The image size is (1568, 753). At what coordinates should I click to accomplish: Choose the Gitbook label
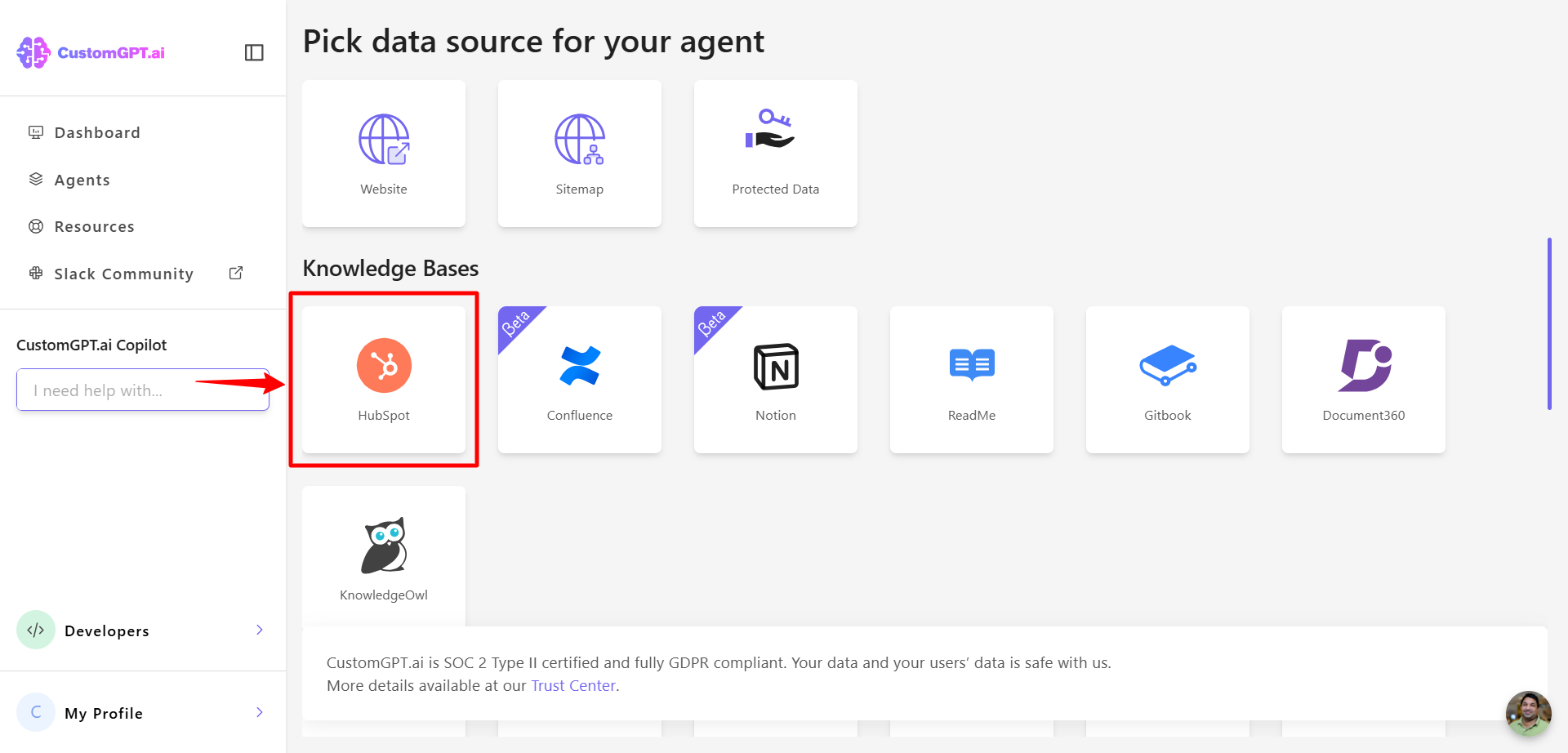[x=1168, y=416]
